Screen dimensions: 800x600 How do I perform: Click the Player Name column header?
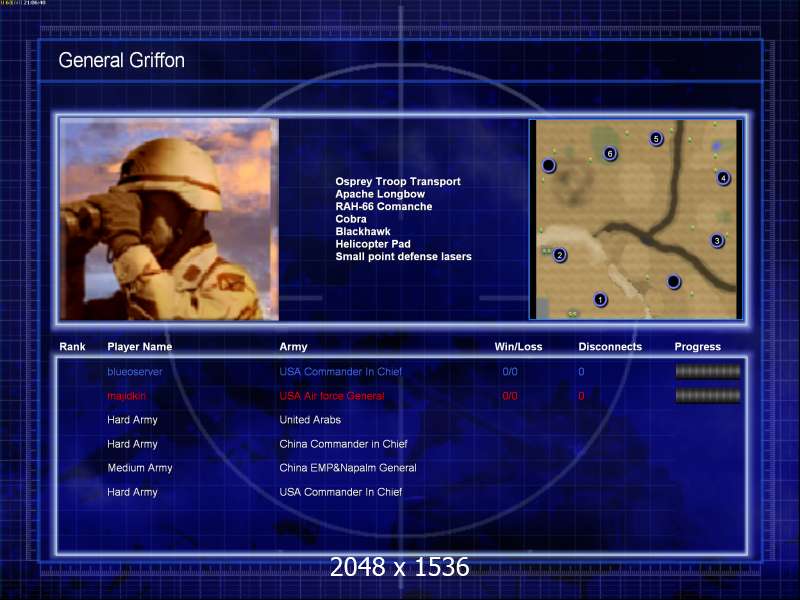pos(139,346)
